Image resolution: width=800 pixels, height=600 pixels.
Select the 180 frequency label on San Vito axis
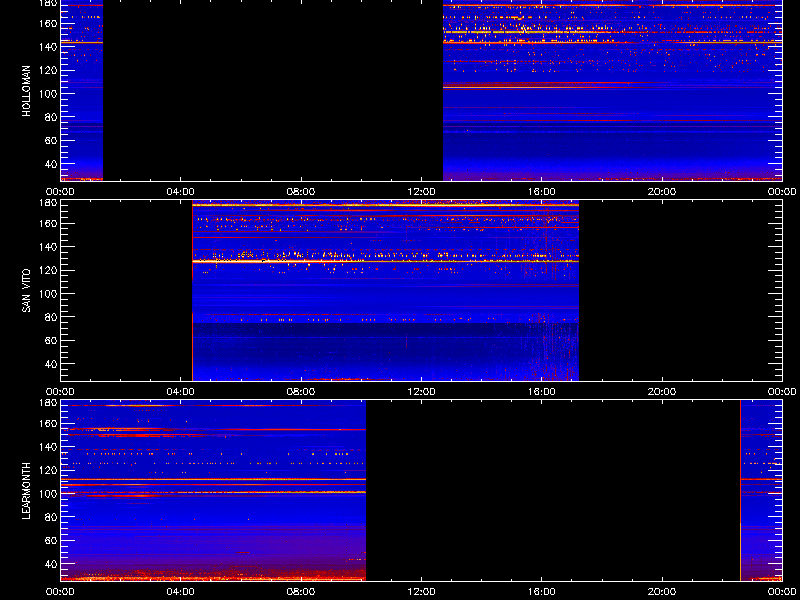point(47,203)
